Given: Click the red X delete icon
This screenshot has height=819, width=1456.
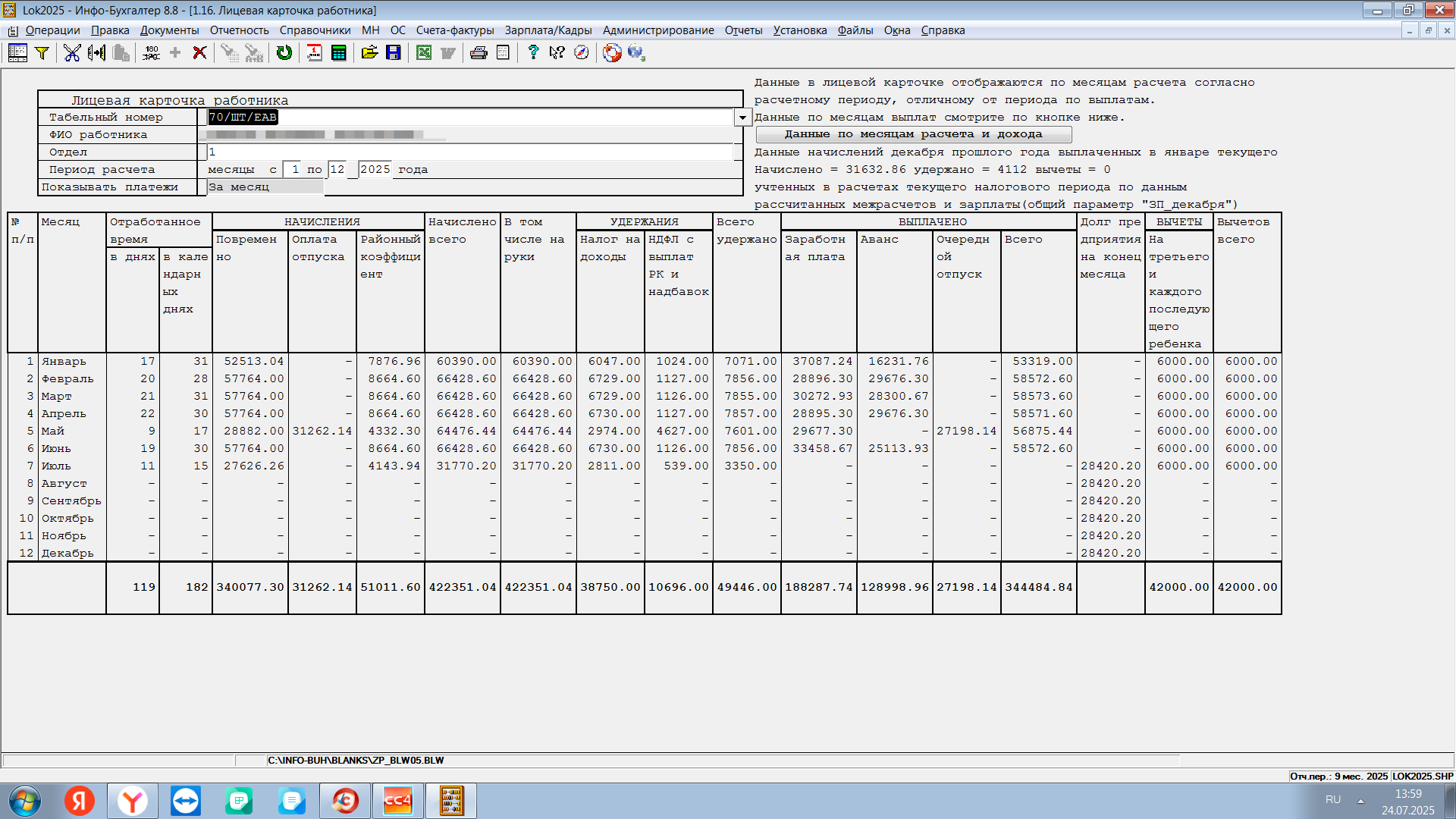Looking at the screenshot, I should pyautogui.click(x=199, y=52).
